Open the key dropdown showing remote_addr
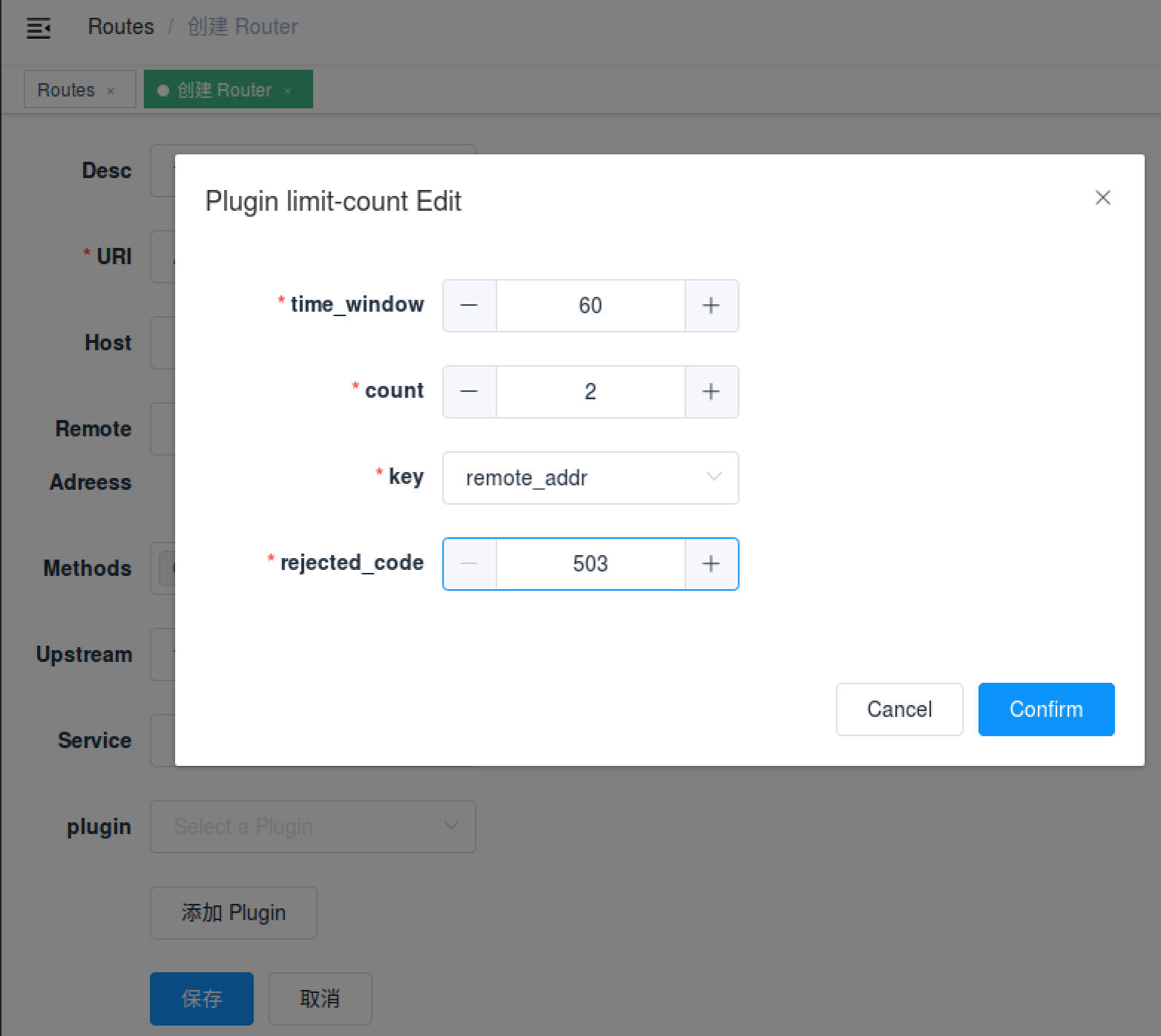The width and height of the screenshot is (1161, 1036). 579,478
